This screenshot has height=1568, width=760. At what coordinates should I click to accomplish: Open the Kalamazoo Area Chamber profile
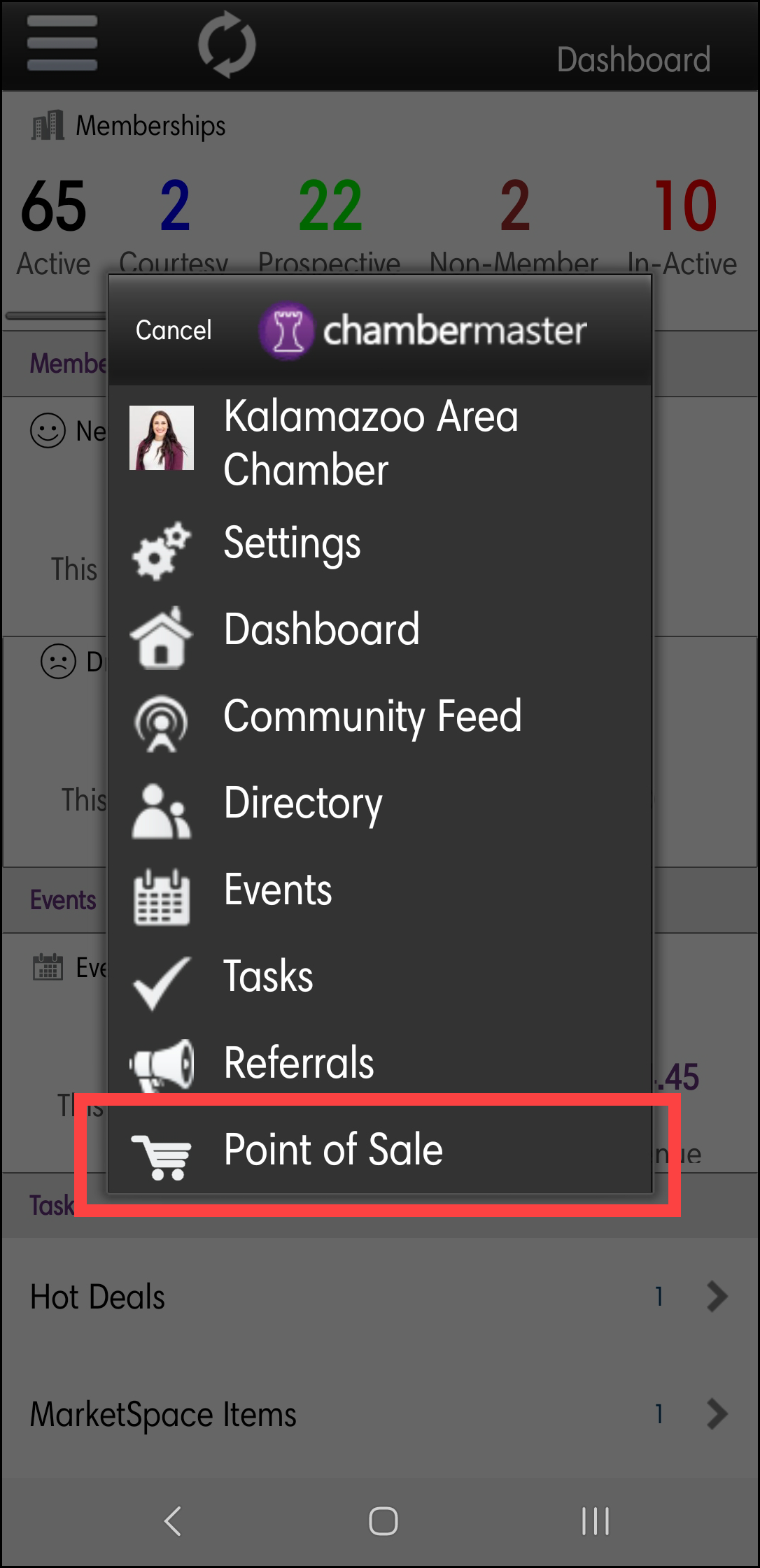(371, 442)
